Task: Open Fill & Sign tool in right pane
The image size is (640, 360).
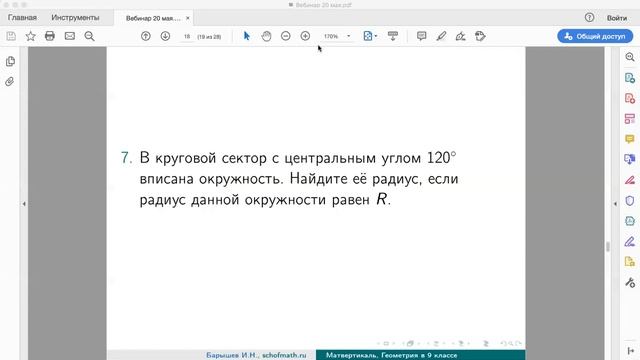Action: point(630,241)
